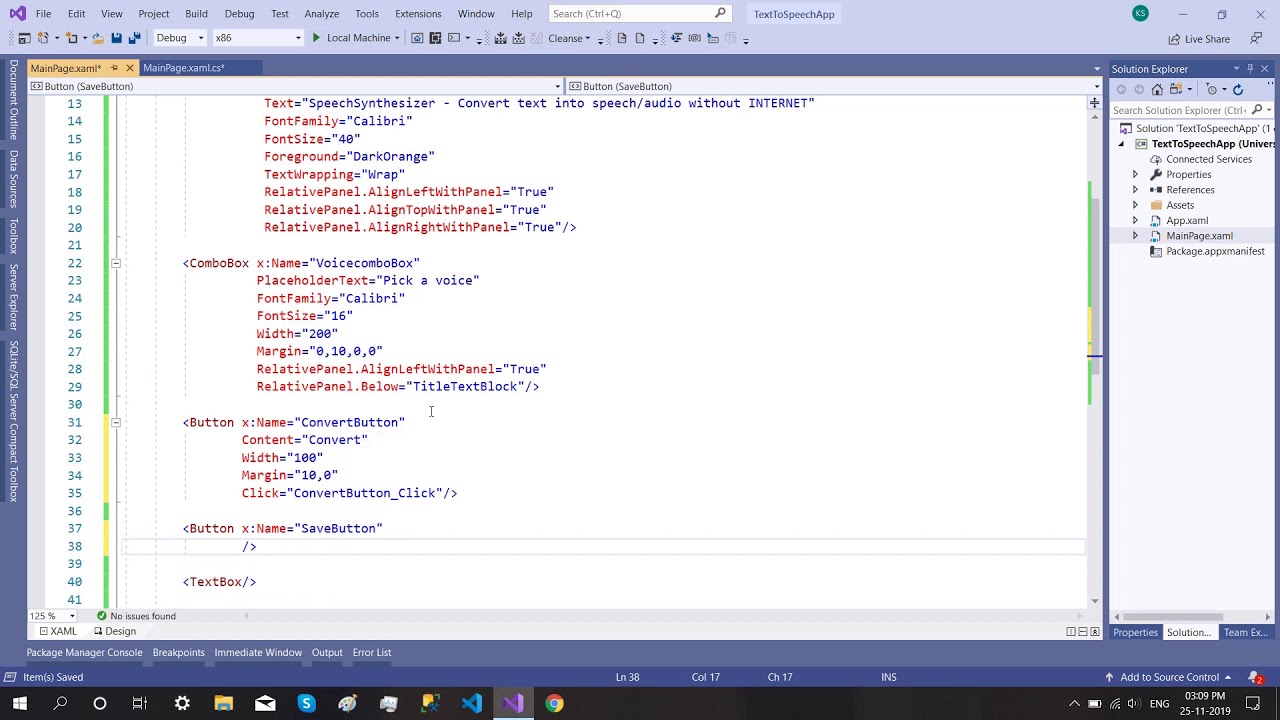The height and width of the screenshot is (720, 1280).
Task: Expand the References node in Solution Explorer
Action: click(1135, 190)
